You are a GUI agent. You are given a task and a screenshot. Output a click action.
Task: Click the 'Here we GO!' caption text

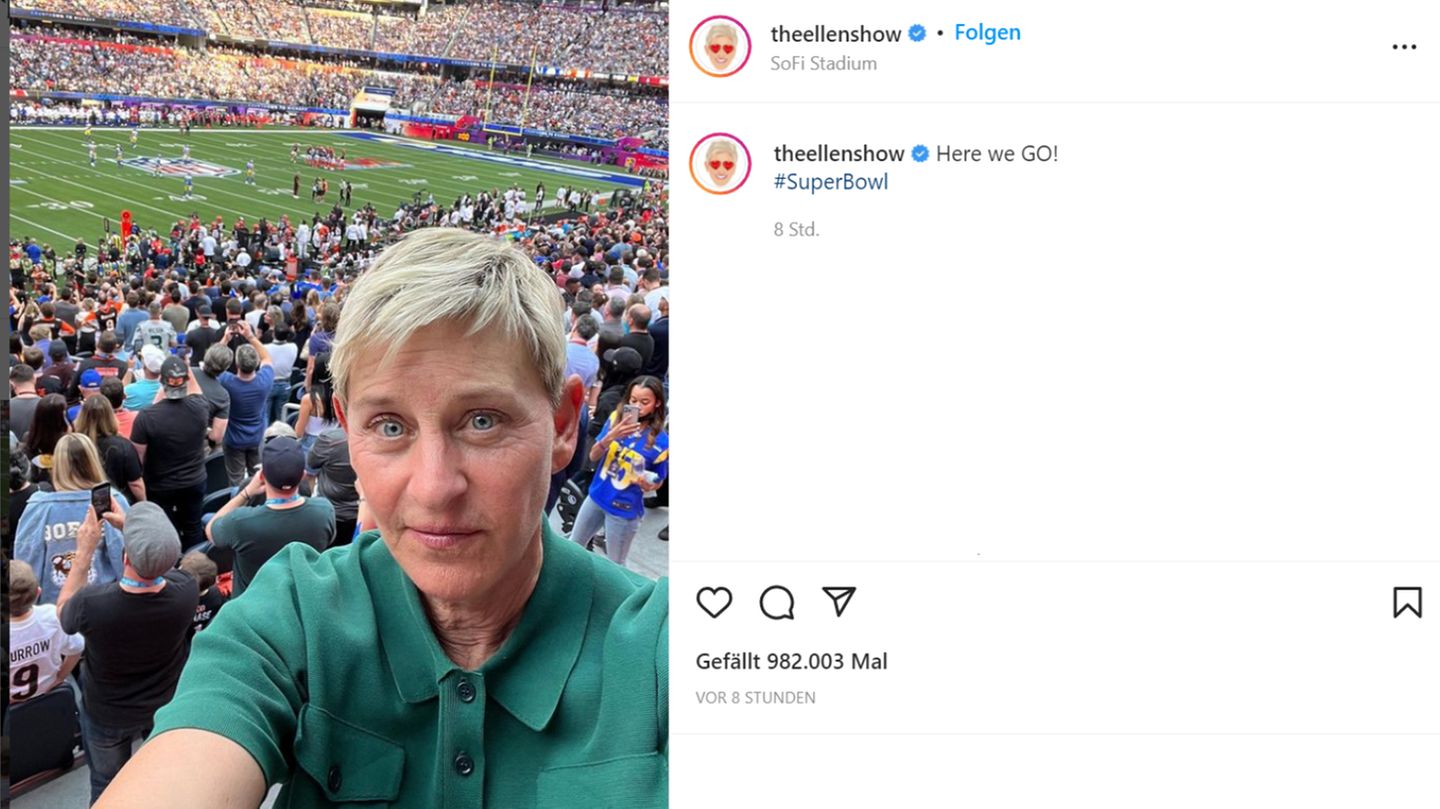[x=997, y=154]
